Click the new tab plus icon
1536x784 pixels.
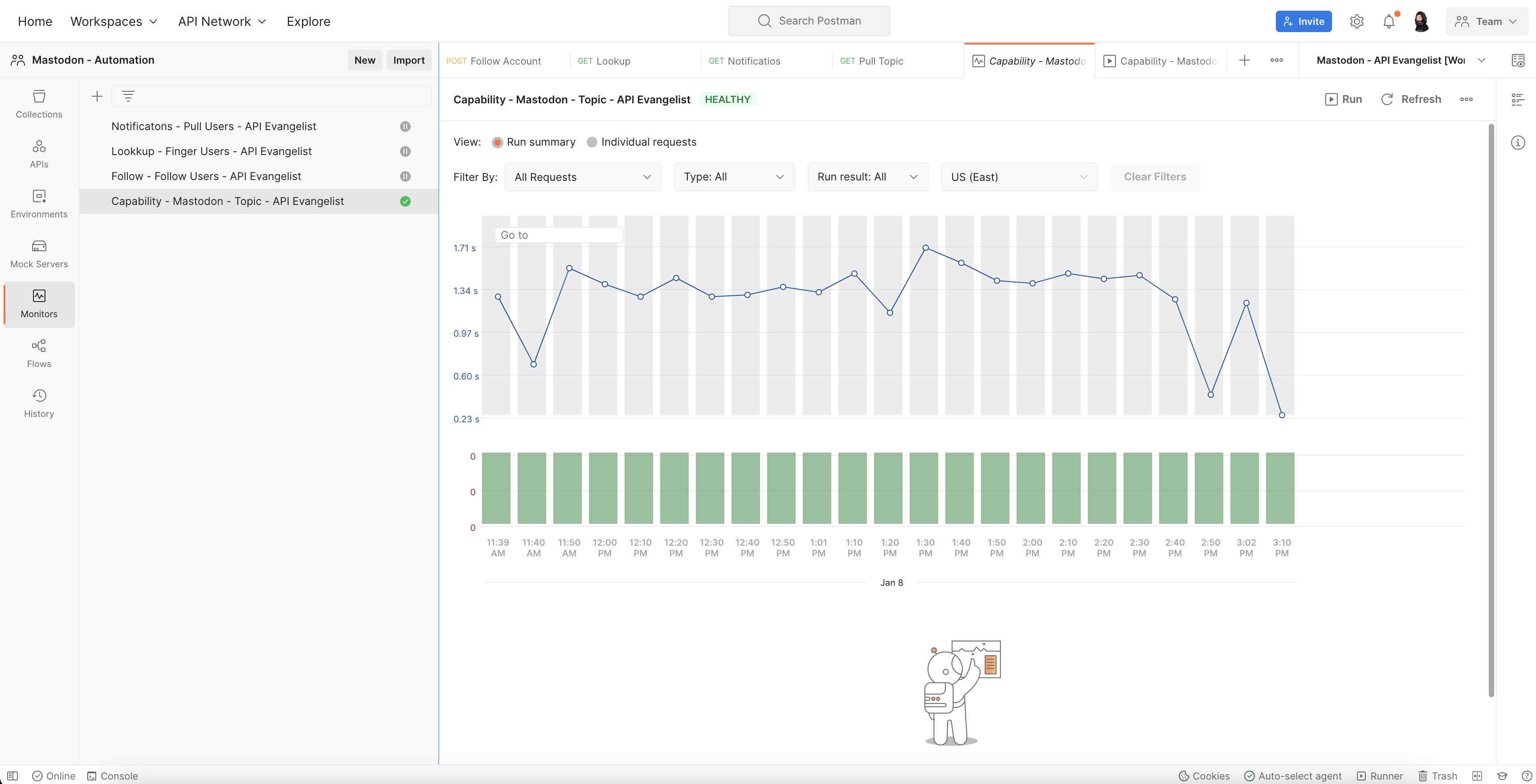(1244, 60)
